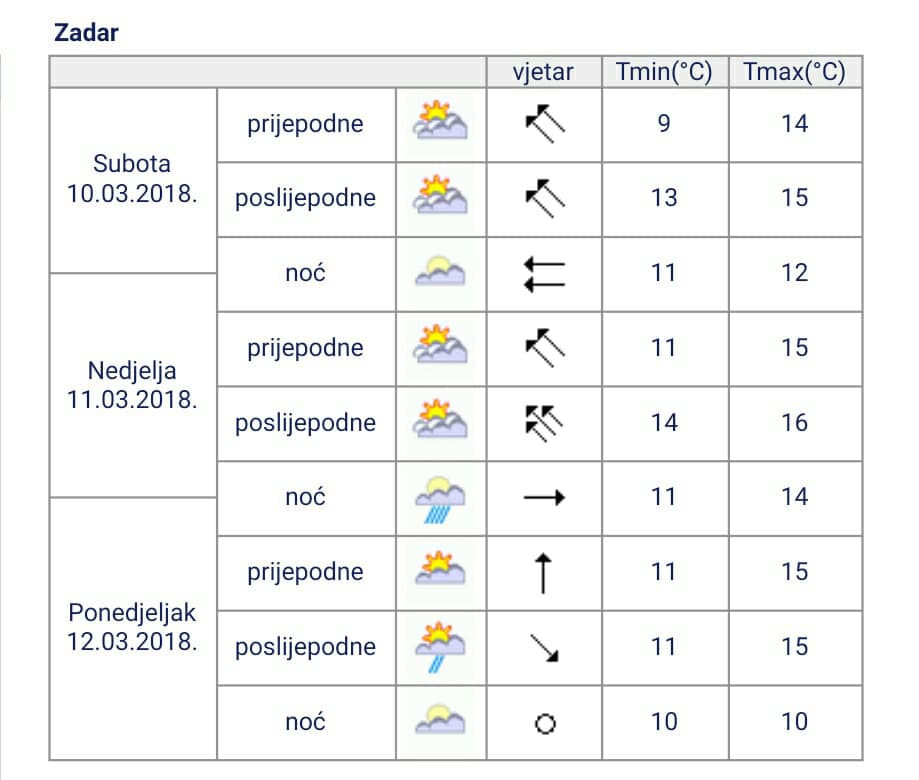
Task: Click the Zadar city heading
Action: (x=86, y=32)
